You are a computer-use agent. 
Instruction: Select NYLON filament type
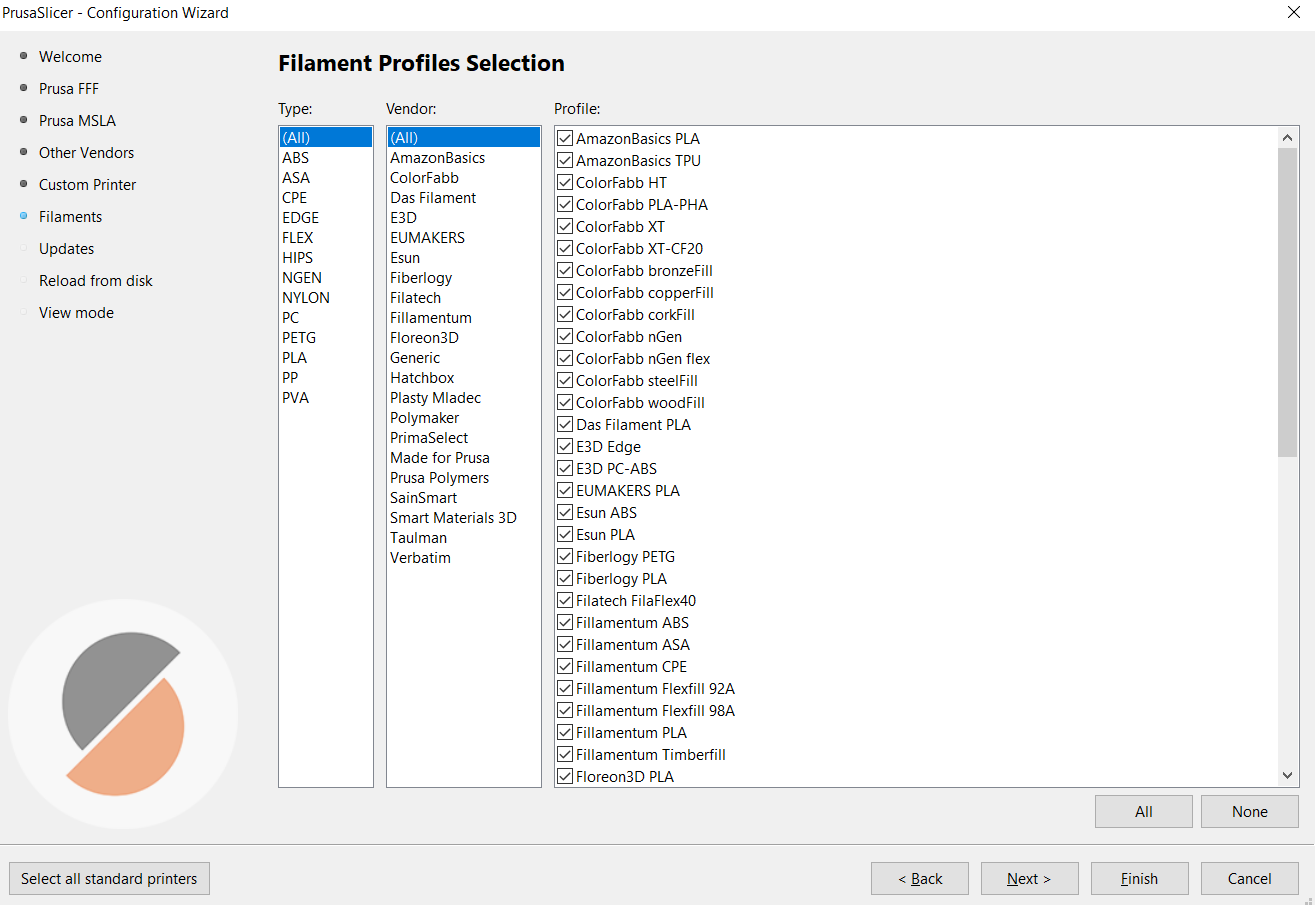[x=305, y=298]
